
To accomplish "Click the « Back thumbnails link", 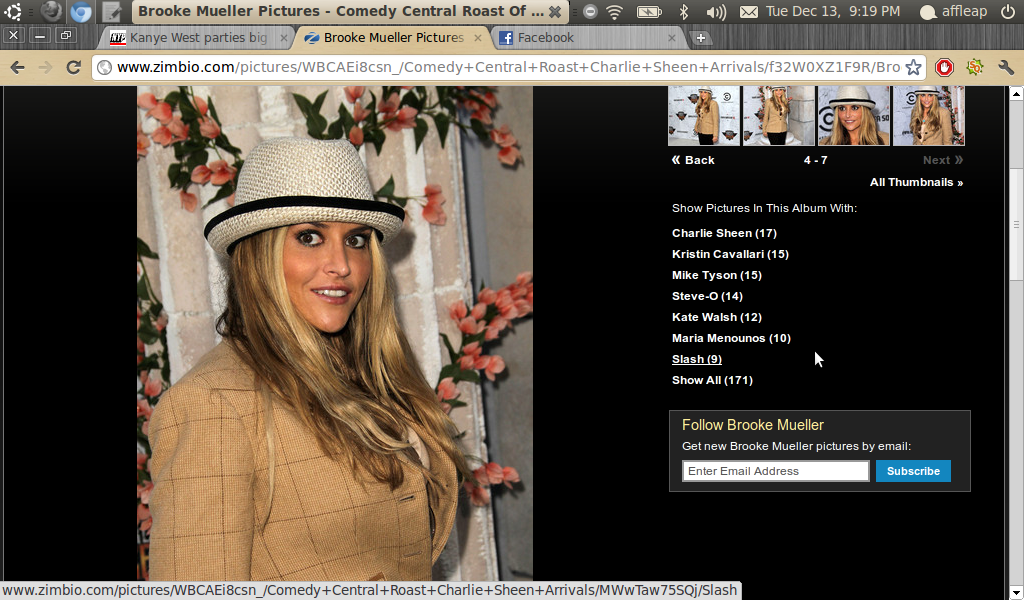I will 693,160.
